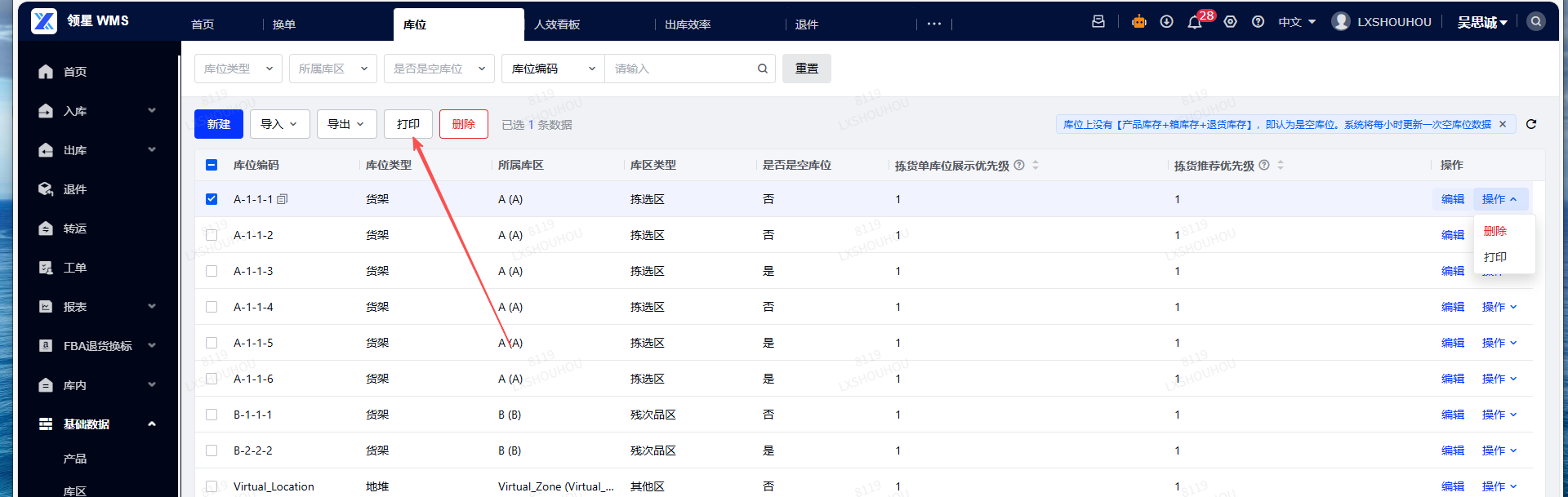The image size is (1568, 497).
Task: Sort by 拣货推荐优先级 column arrows
Action: [1281, 165]
